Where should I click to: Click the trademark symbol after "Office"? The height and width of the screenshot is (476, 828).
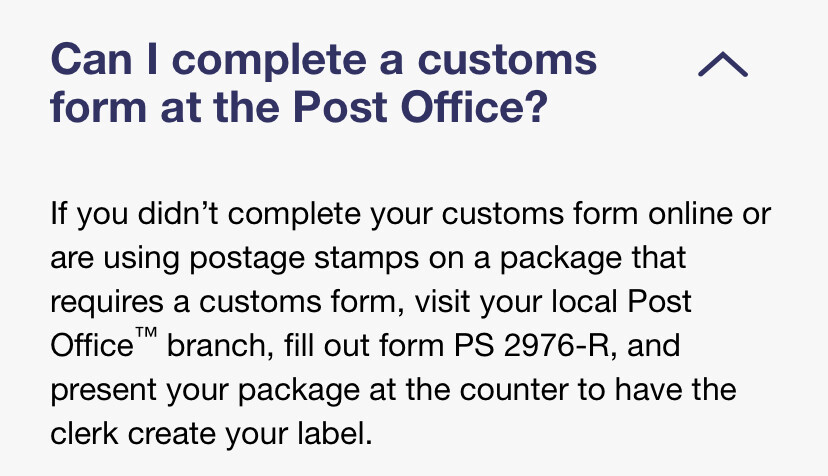pos(148,338)
